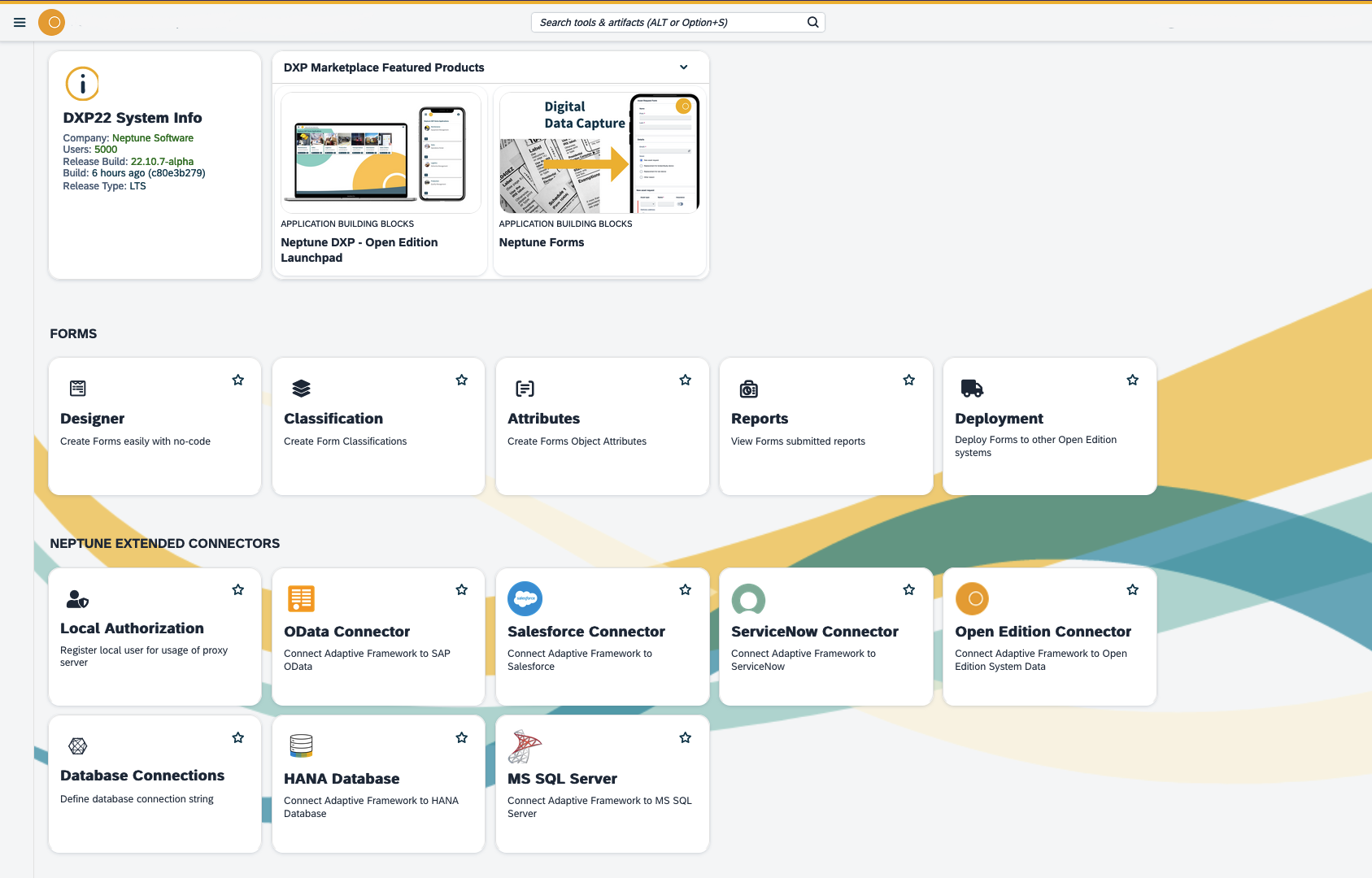The width and height of the screenshot is (1372, 878).
Task: Click the Neptune Software company name
Action: click(153, 138)
